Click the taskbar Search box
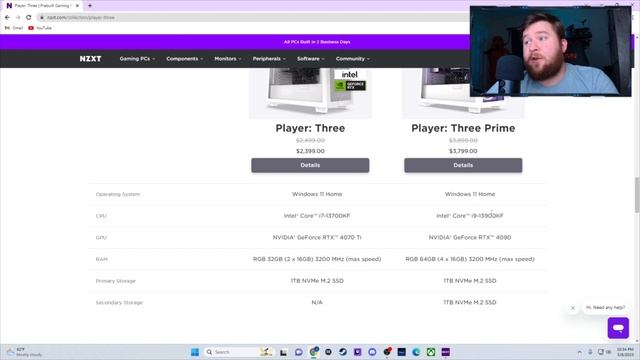This screenshot has height=360, width=640. pos(238,352)
